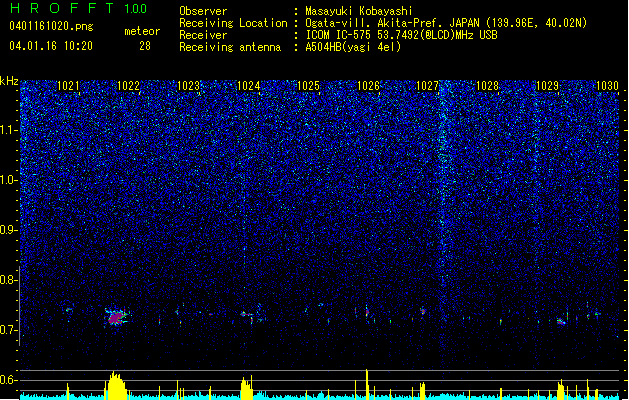The width and height of the screenshot is (629, 400).
Task: Click the 0.9 kHz frequency tick label
Action: pos(8,230)
